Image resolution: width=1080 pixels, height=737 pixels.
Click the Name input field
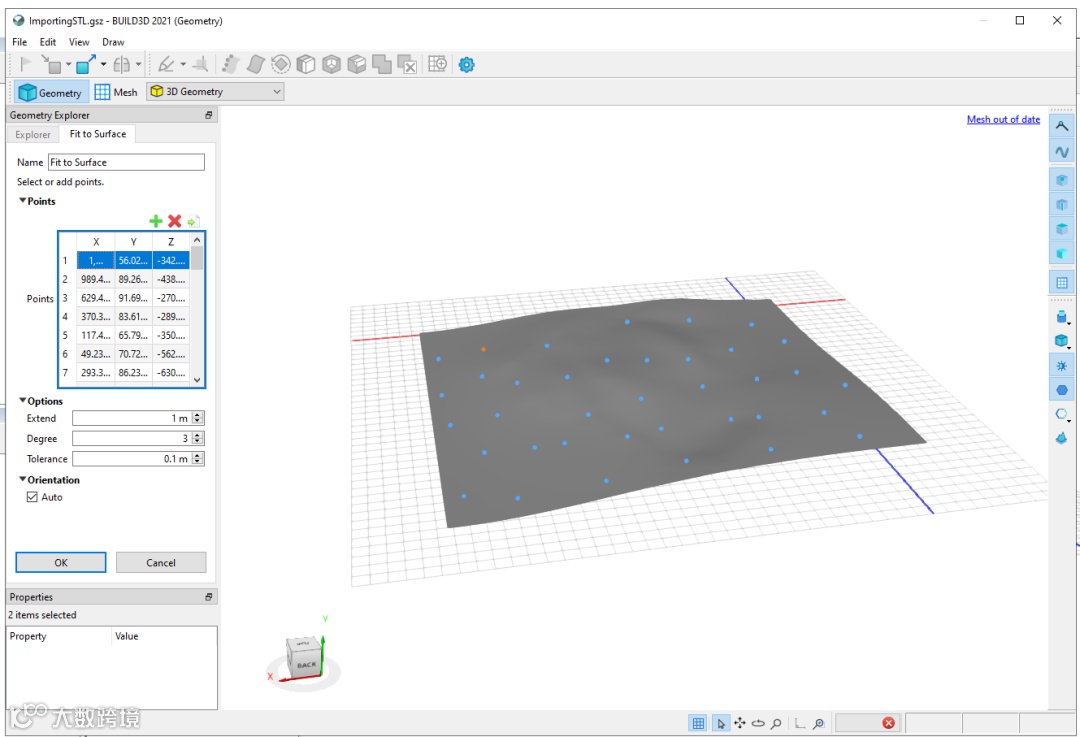pos(126,162)
